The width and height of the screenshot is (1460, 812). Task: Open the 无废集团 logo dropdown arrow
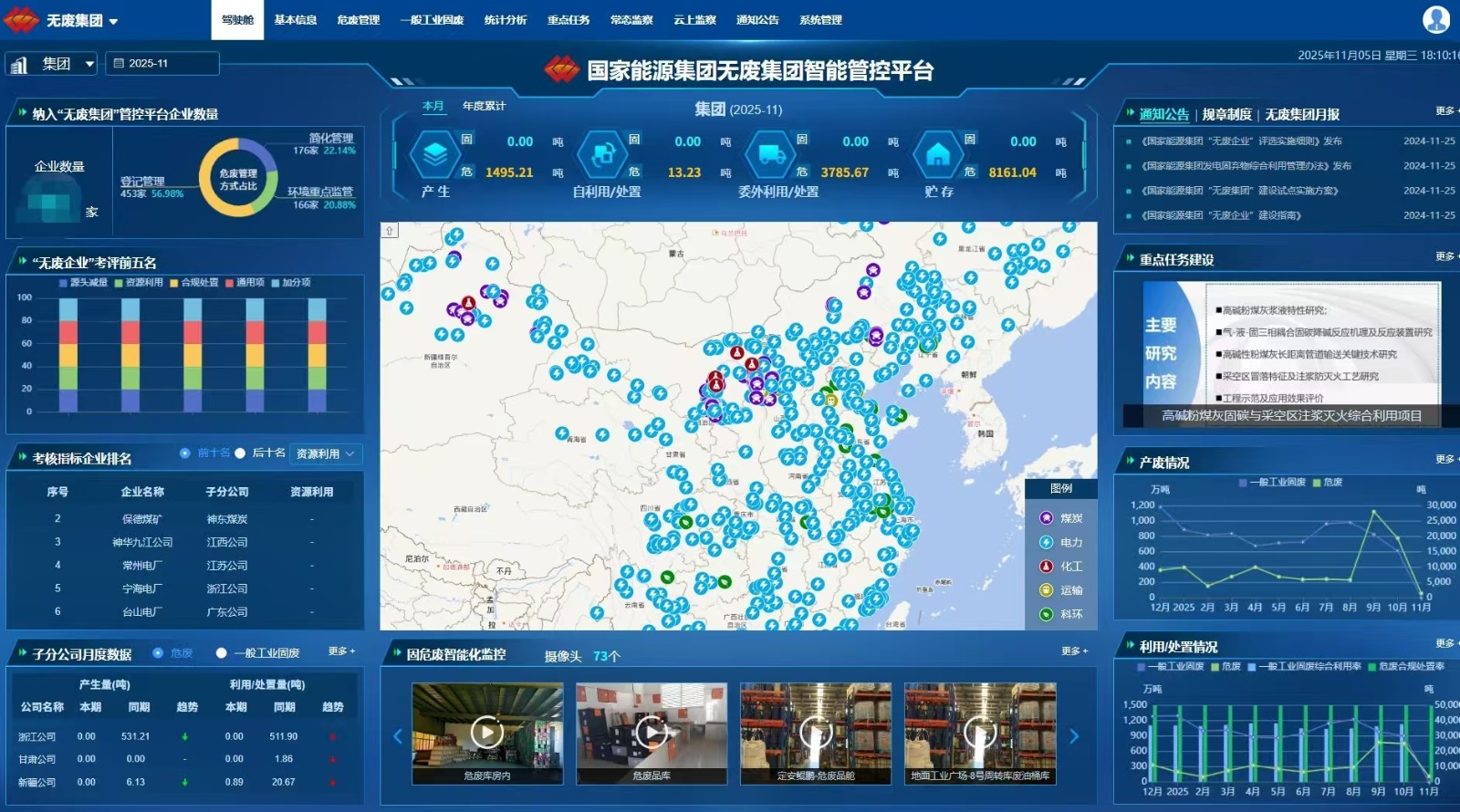(x=114, y=21)
